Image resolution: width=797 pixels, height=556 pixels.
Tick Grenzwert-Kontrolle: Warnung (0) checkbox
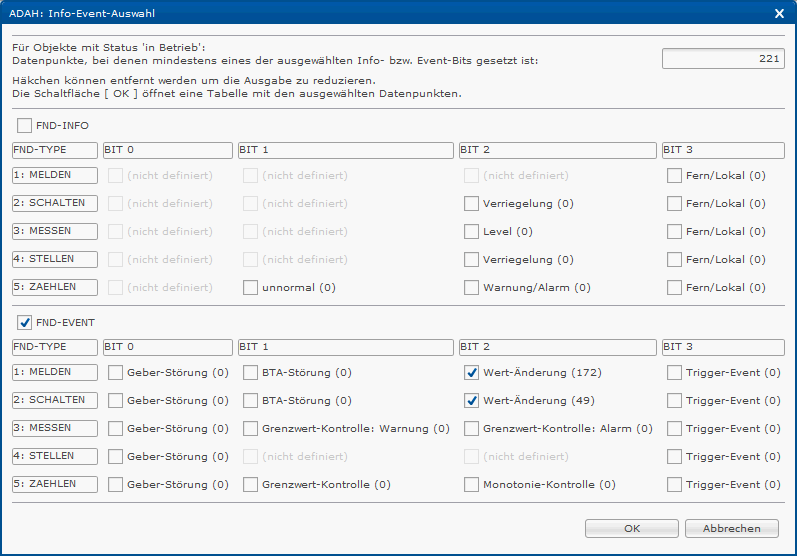[x=250, y=428]
